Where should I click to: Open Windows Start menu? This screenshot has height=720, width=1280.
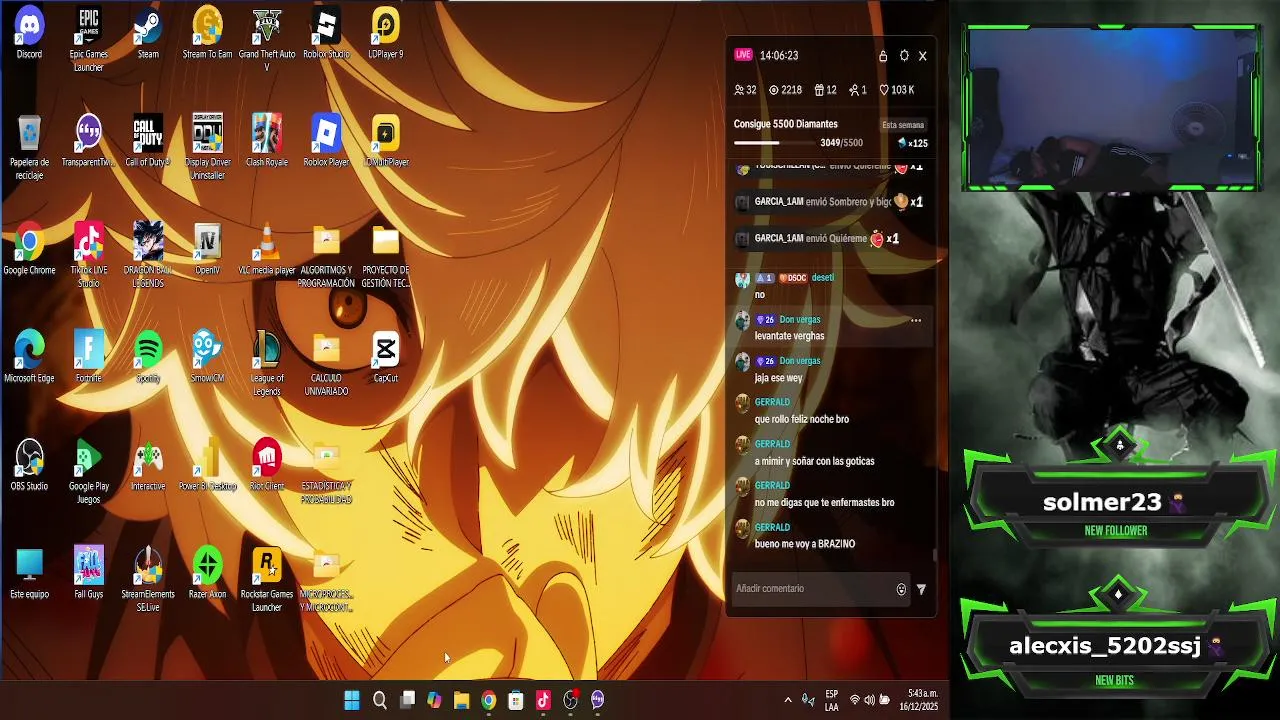click(x=352, y=700)
